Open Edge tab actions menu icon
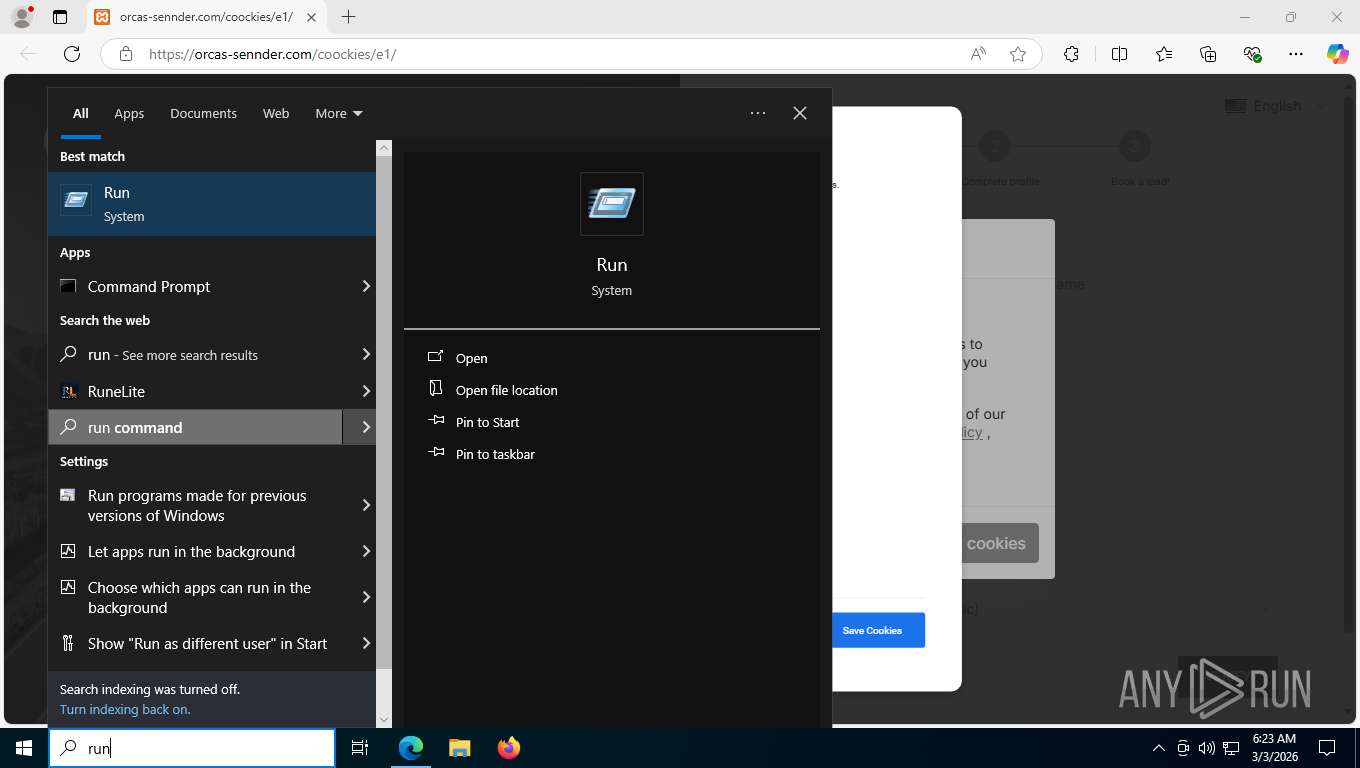1360x768 pixels. tap(60, 17)
